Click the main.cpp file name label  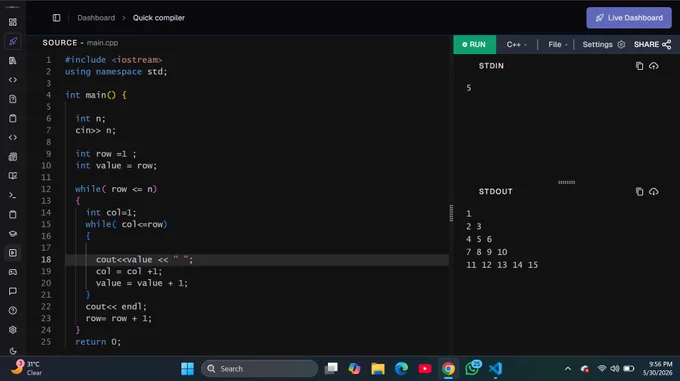(102, 42)
